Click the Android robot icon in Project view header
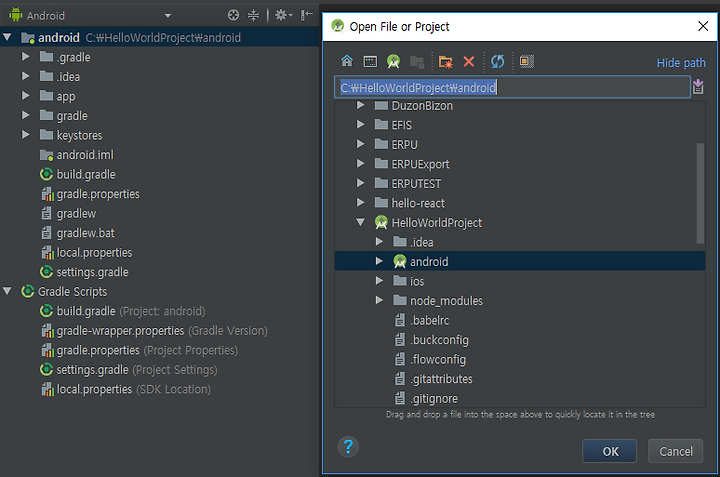 click(16, 15)
